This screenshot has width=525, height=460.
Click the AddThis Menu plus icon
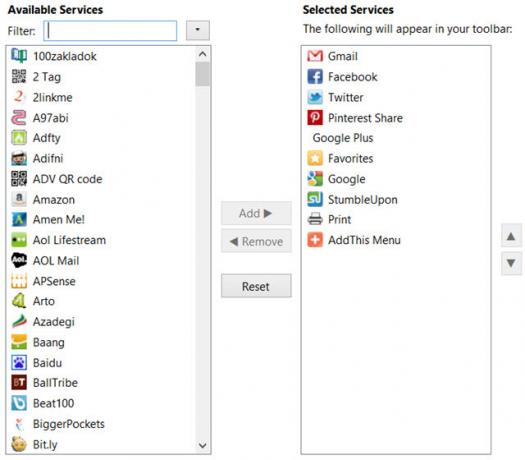pyautogui.click(x=315, y=240)
